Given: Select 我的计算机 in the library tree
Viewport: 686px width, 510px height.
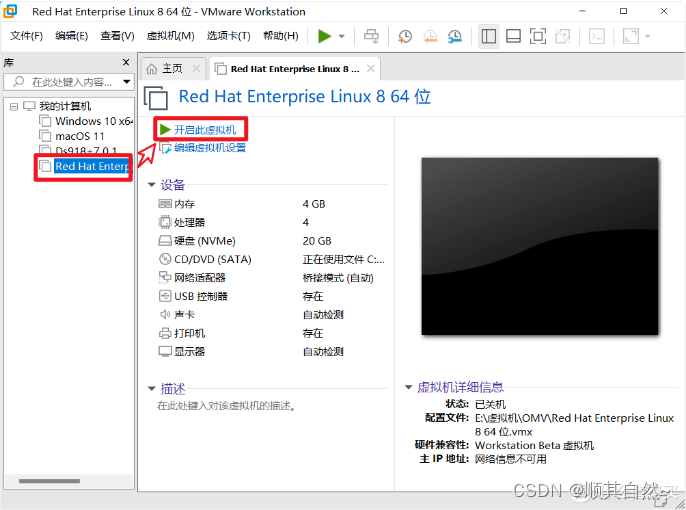Looking at the screenshot, I should [65, 106].
